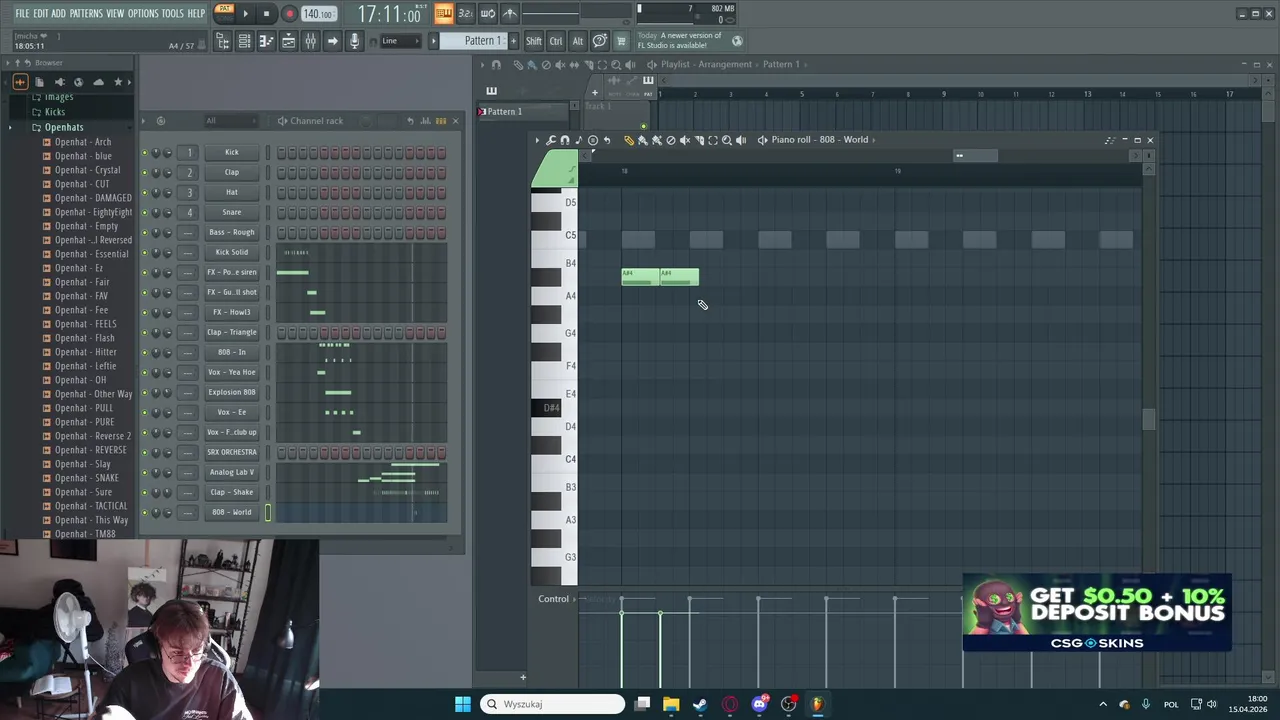Open the EDIT menu
Viewport: 1280px width, 720px height.
[41, 13]
